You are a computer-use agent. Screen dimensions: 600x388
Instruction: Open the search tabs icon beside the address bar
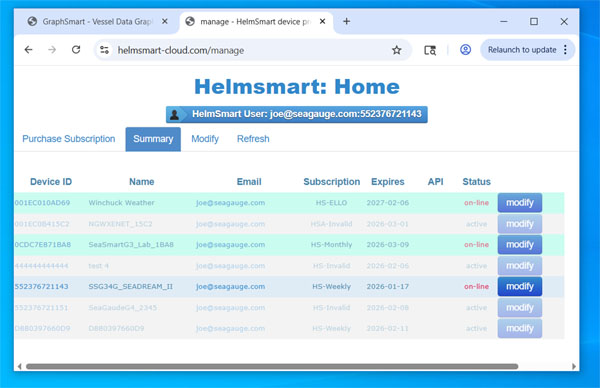(x=430, y=50)
